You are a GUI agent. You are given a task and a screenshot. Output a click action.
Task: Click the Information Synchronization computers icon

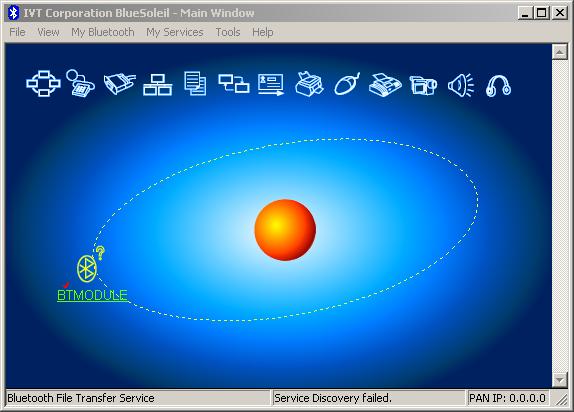234,83
